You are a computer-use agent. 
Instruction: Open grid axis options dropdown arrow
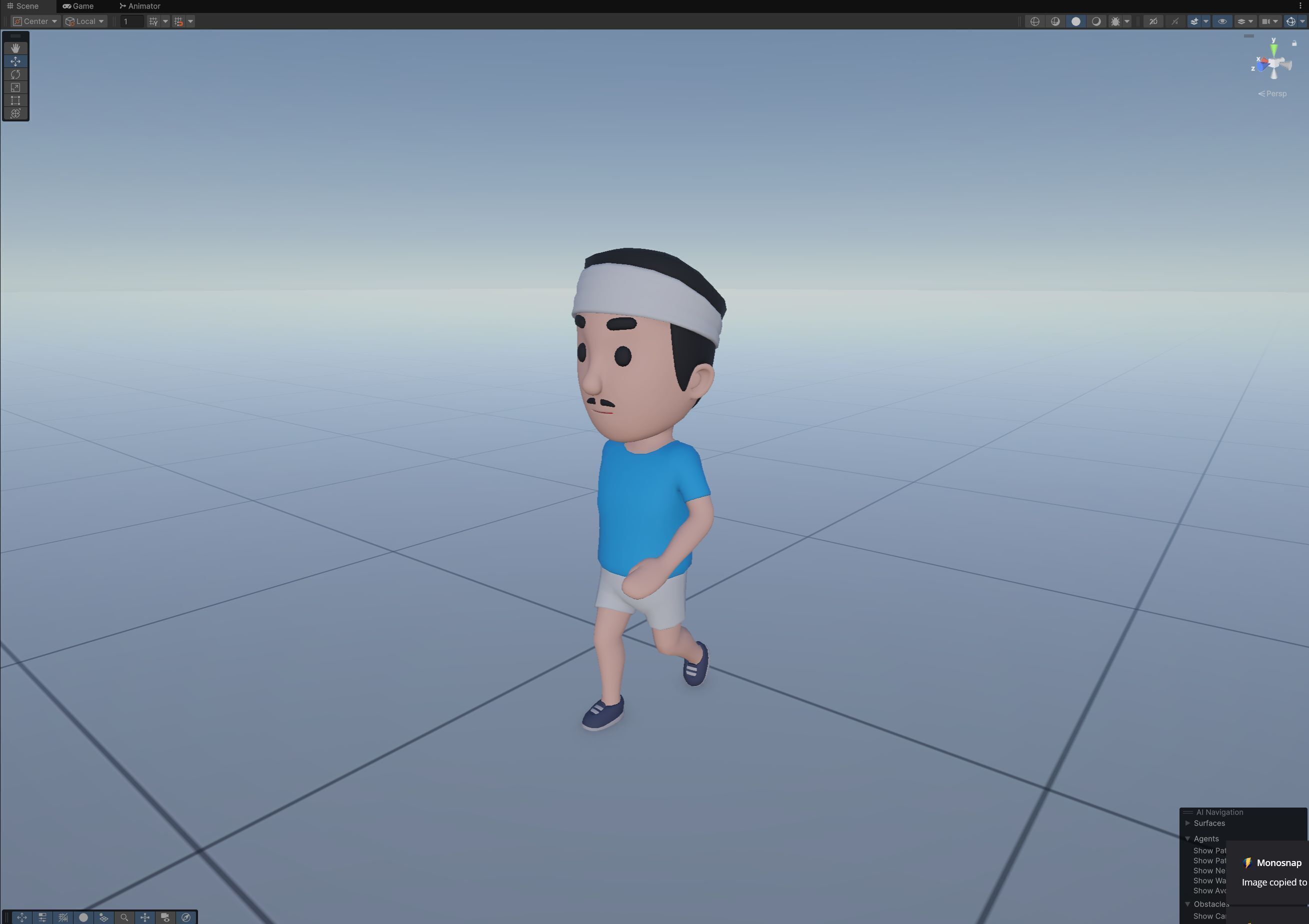(x=165, y=21)
